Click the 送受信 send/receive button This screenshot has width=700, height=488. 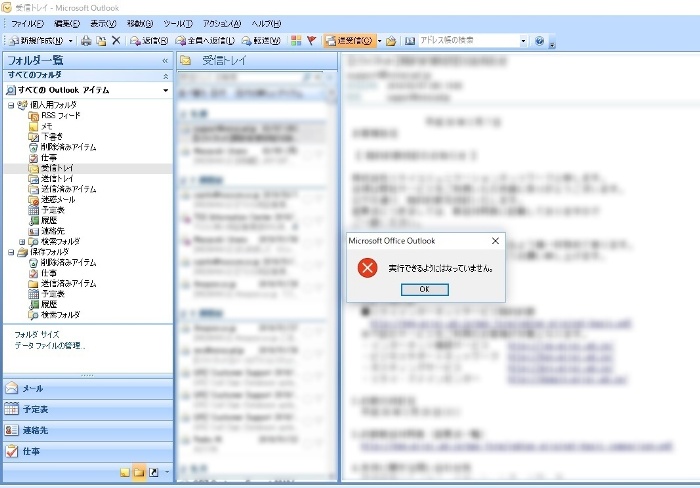[x=350, y=41]
